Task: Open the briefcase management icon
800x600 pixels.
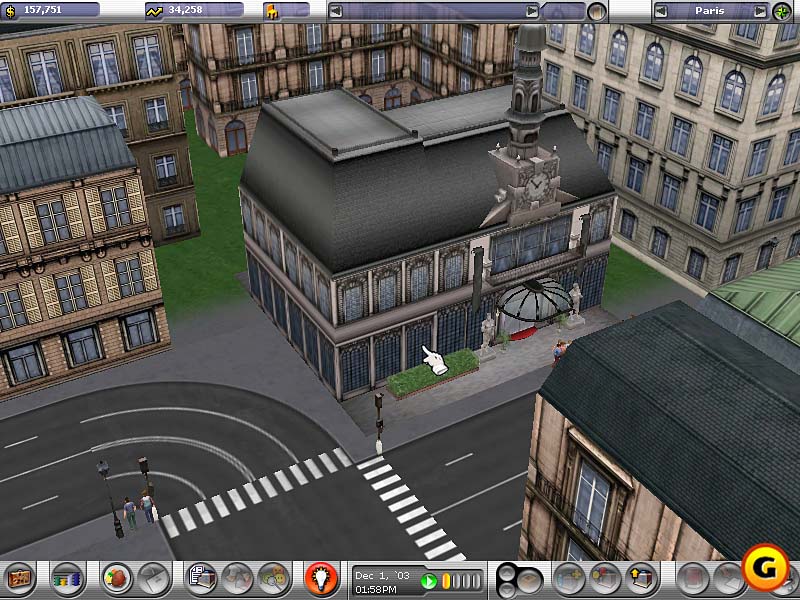Action: click(x=20, y=579)
